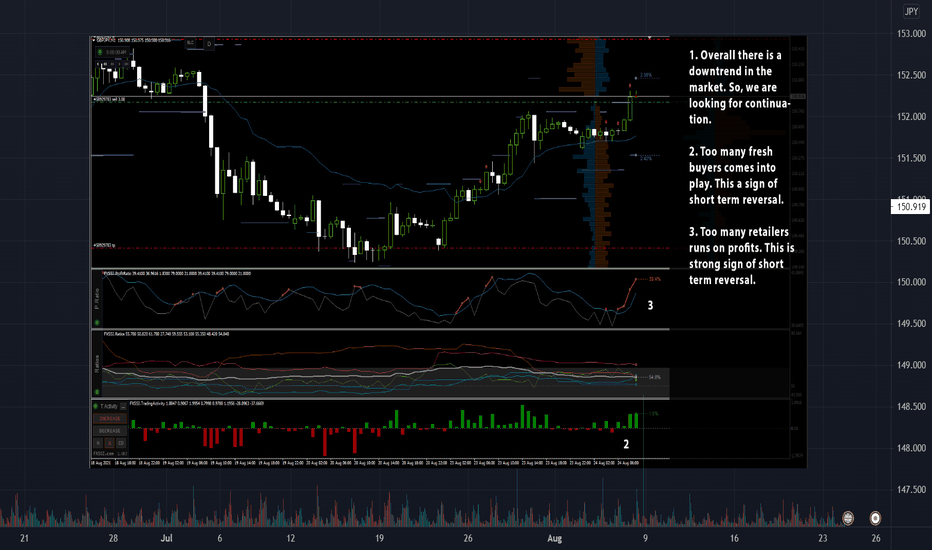Click the 149.500 price axis label

pyautogui.click(x=911, y=323)
